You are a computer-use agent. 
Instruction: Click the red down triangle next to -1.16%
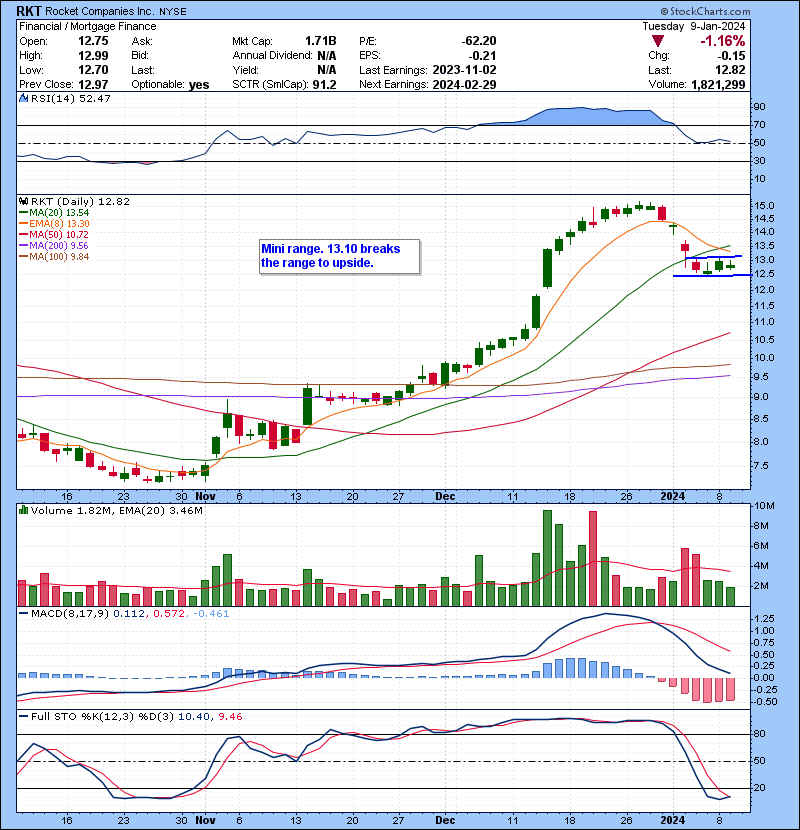(658, 41)
